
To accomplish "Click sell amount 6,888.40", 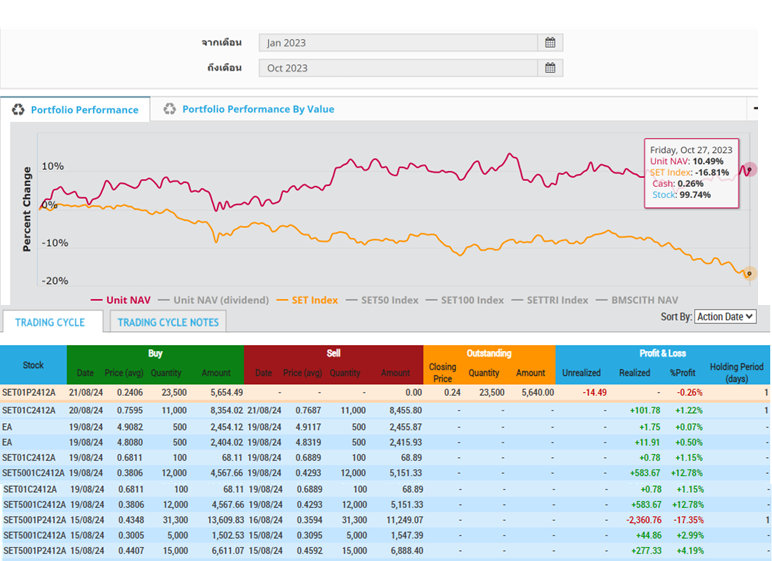I will [407, 550].
